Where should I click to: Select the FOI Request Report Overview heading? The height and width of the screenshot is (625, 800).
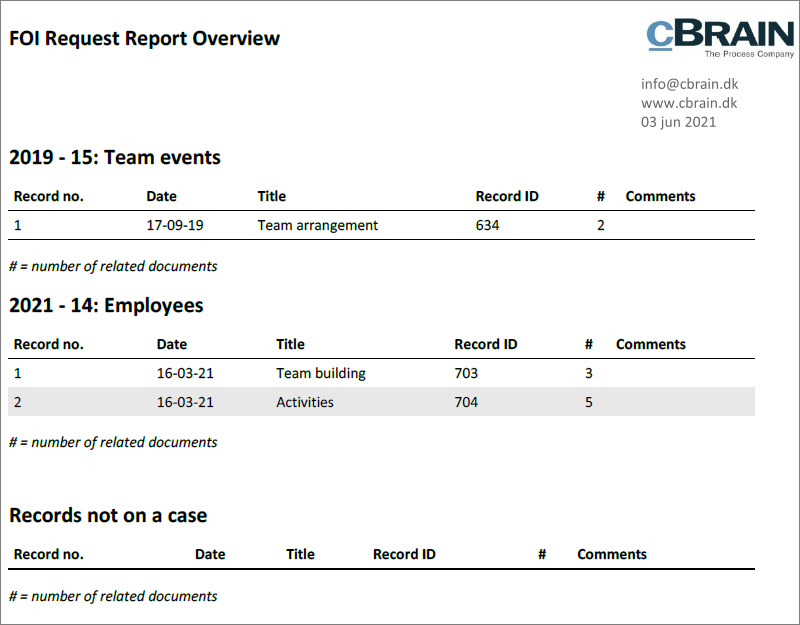(x=144, y=38)
